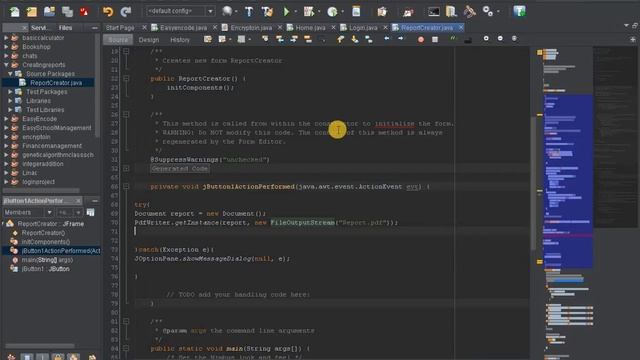This screenshot has width=640, height=360.
Task: Select the Source view button
Action: click(x=118, y=40)
